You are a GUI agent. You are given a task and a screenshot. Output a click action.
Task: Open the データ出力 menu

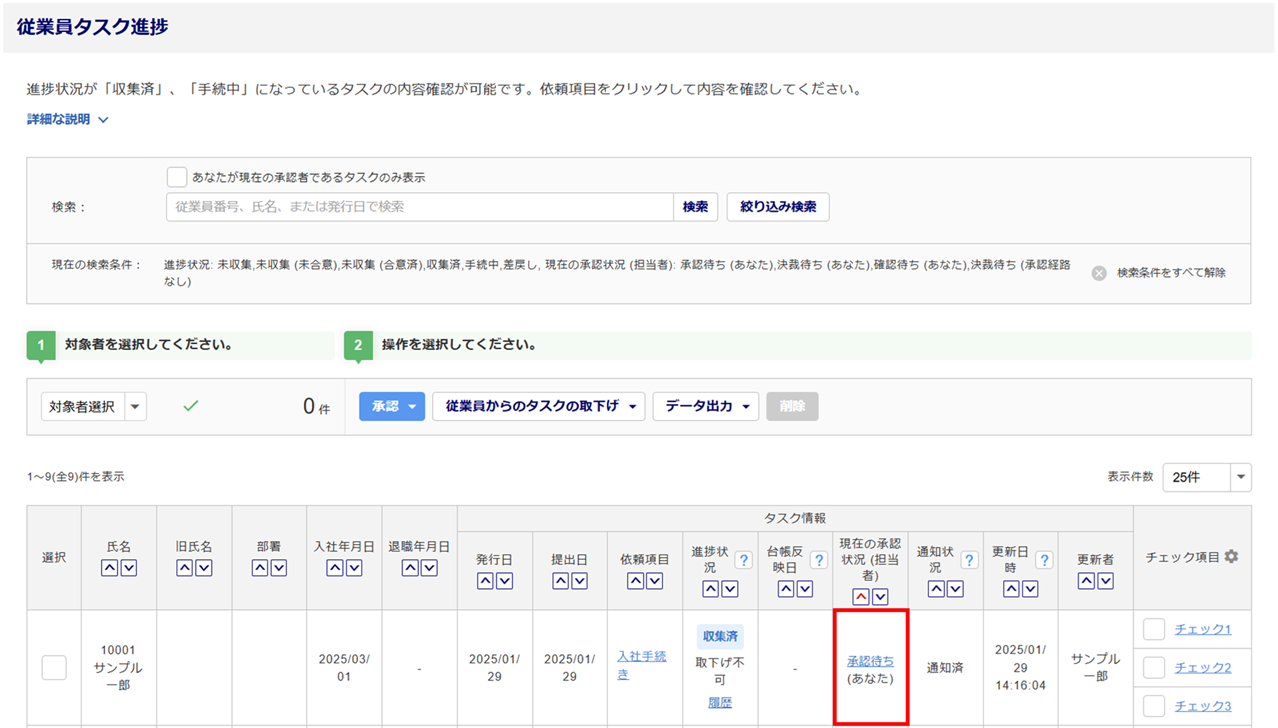click(x=705, y=407)
